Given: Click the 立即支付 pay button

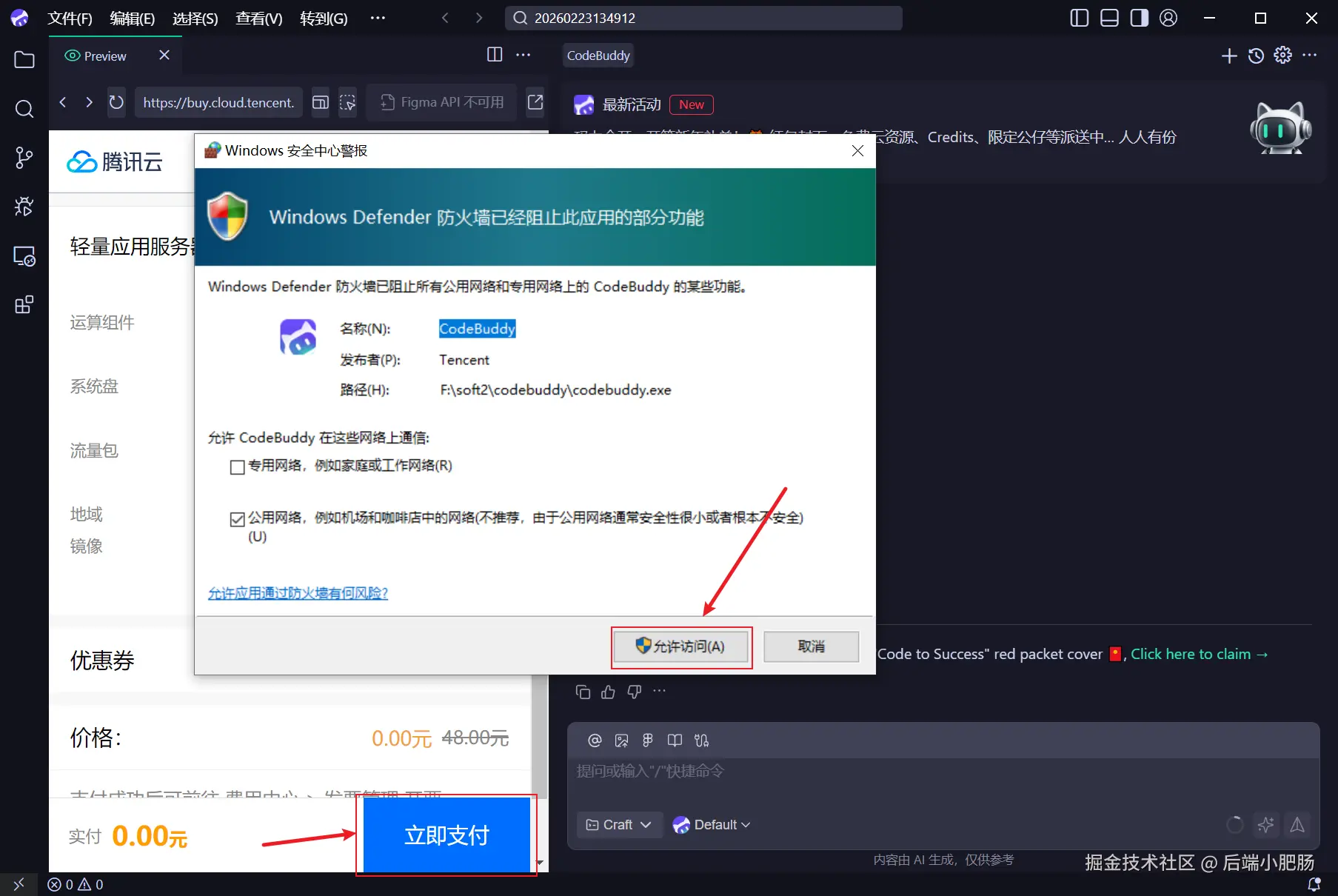Looking at the screenshot, I should click(446, 835).
